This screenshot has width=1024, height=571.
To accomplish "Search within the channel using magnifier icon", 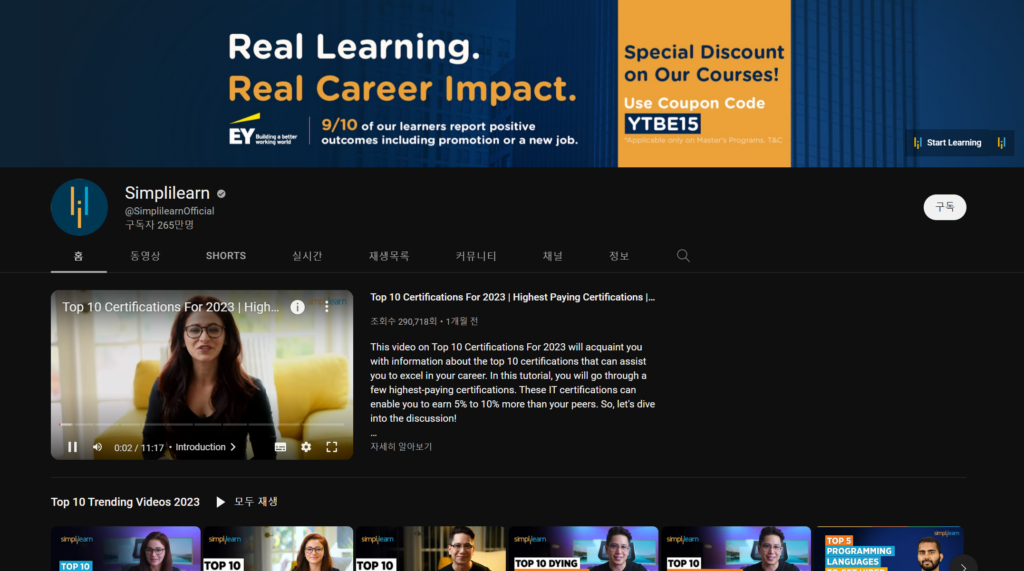I will point(683,255).
